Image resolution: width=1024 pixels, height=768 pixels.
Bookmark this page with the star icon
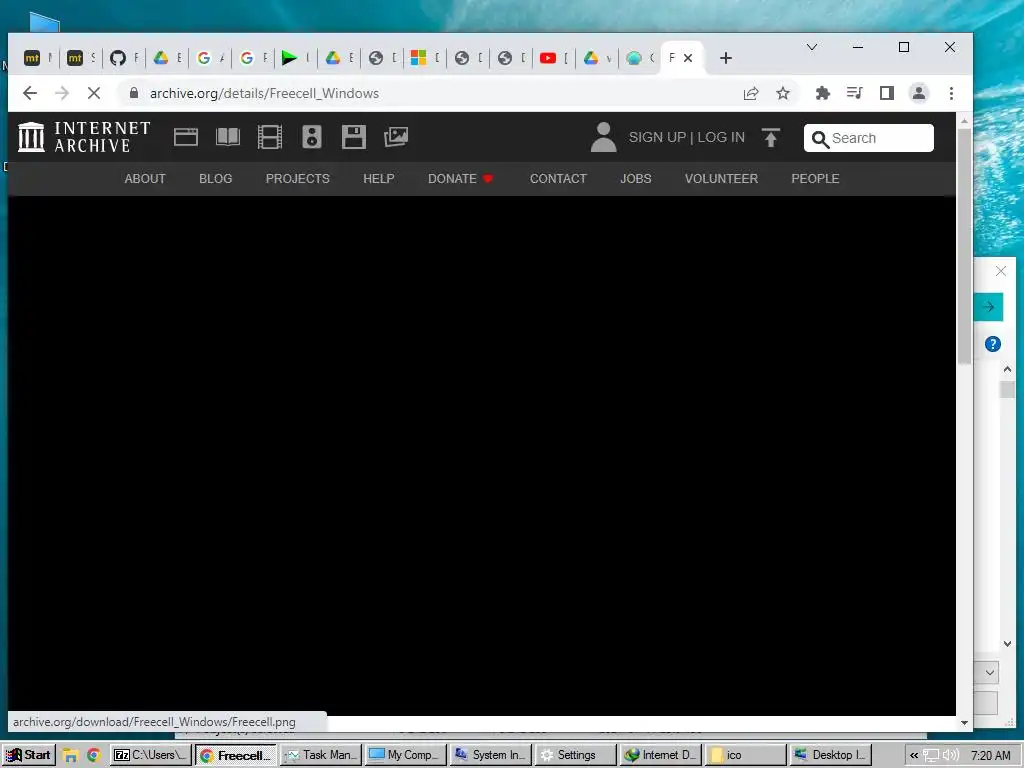pos(783,93)
